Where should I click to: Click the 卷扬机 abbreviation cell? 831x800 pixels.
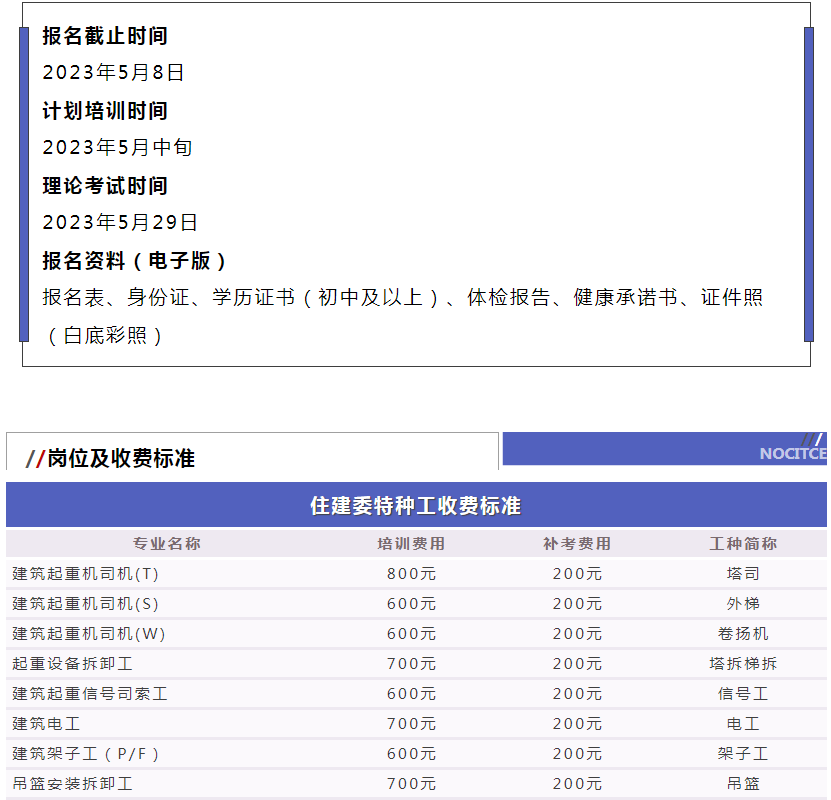click(743, 634)
